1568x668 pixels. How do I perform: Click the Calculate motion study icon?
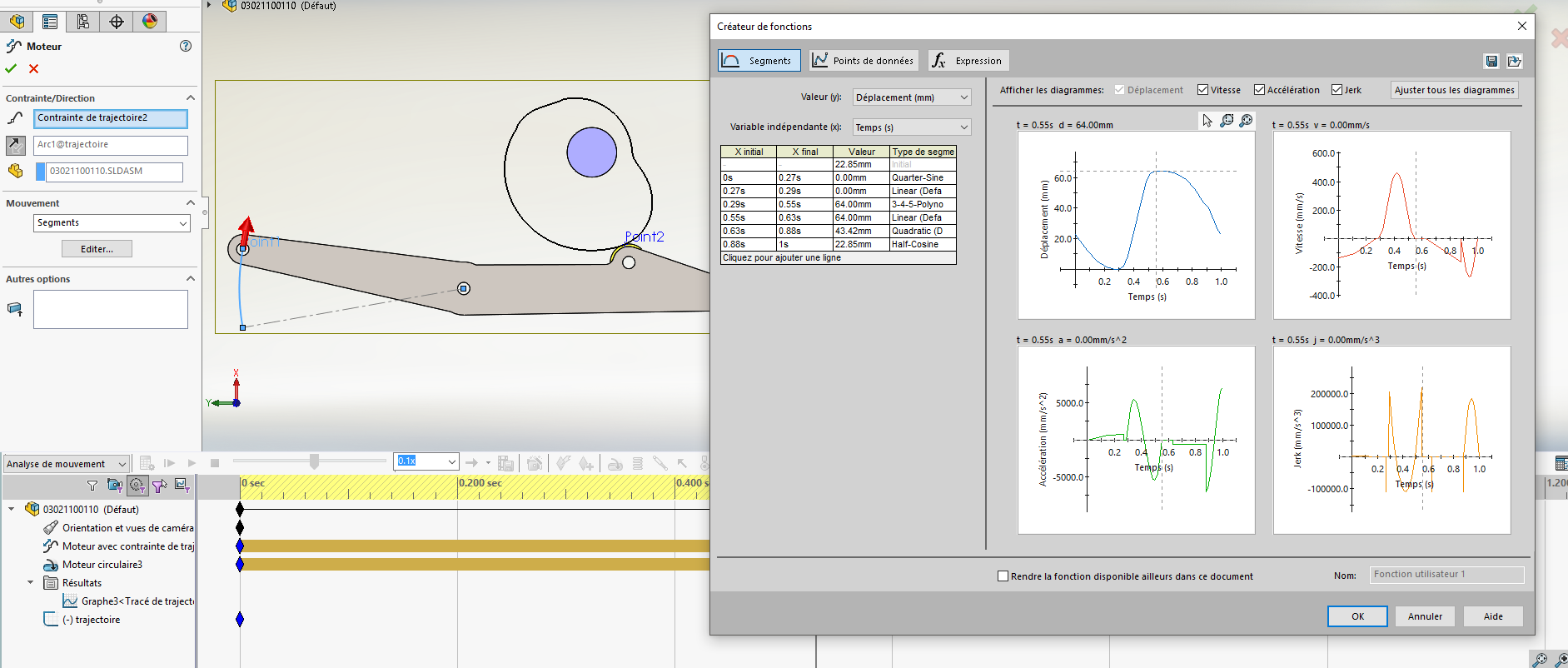[x=147, y=463]
